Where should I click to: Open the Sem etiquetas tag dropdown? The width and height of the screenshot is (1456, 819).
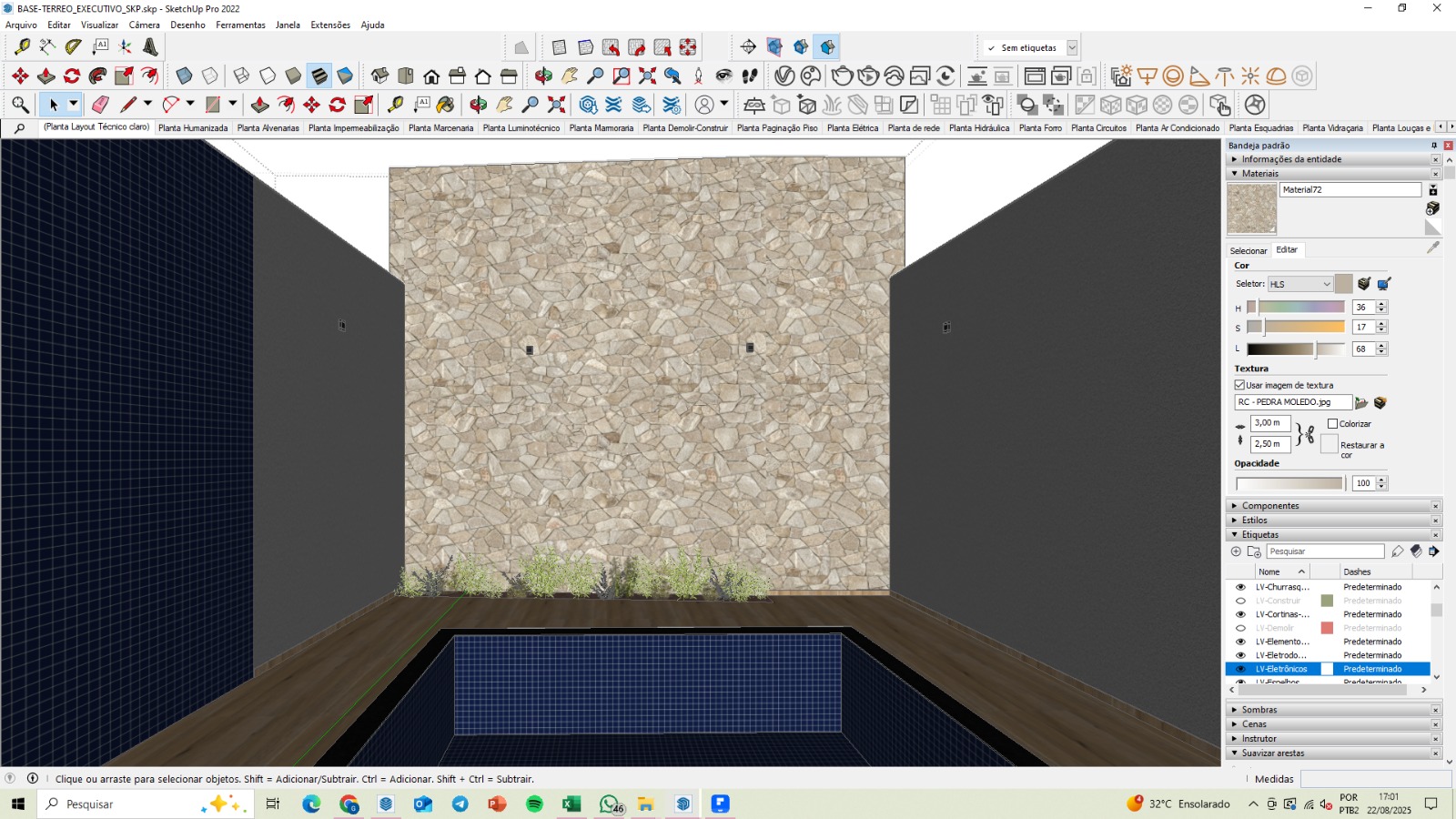pos(1072,47)
